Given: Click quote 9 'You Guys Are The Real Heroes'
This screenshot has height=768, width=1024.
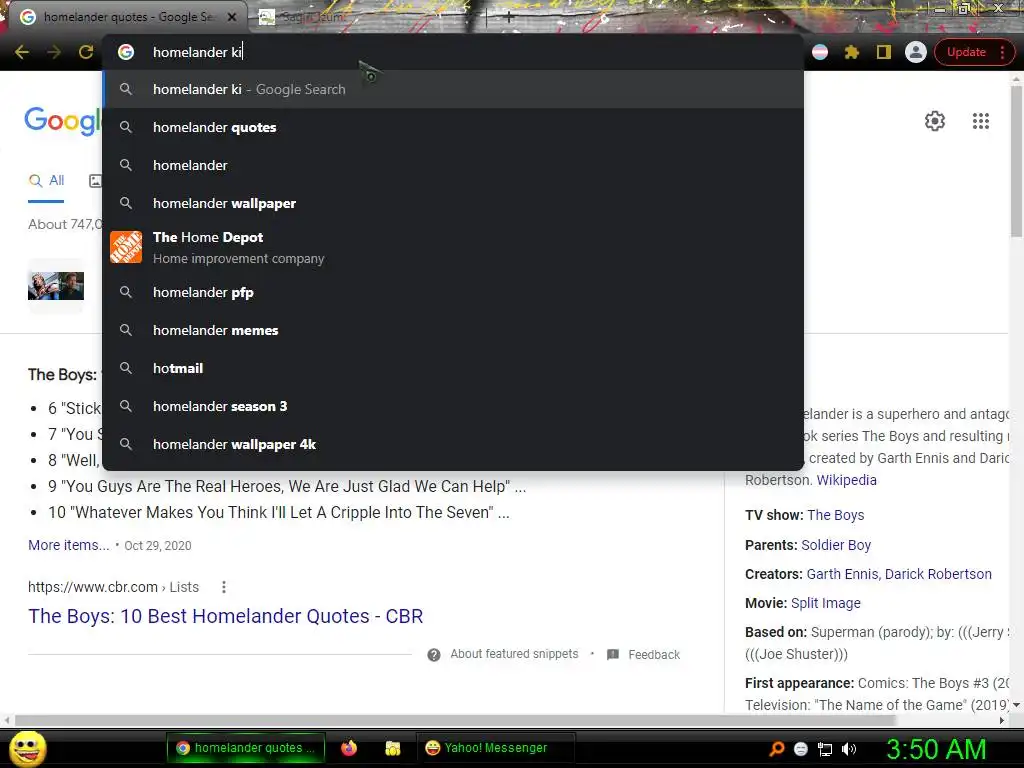Looking at the screenshot, I should (x=287, y=487).
